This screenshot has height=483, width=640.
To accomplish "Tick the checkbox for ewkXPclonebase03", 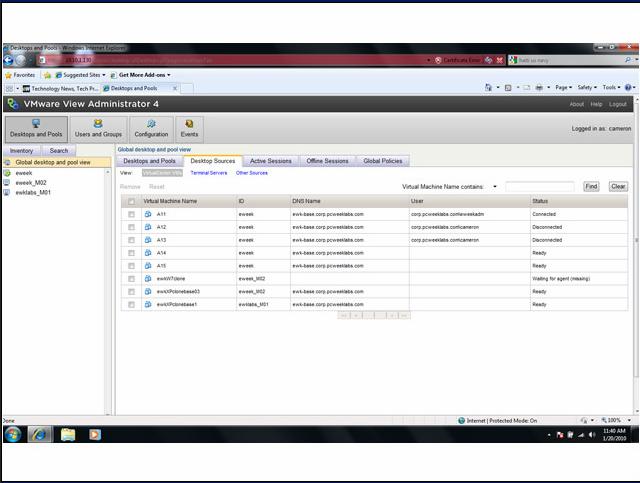I will [x=131, y=292].
